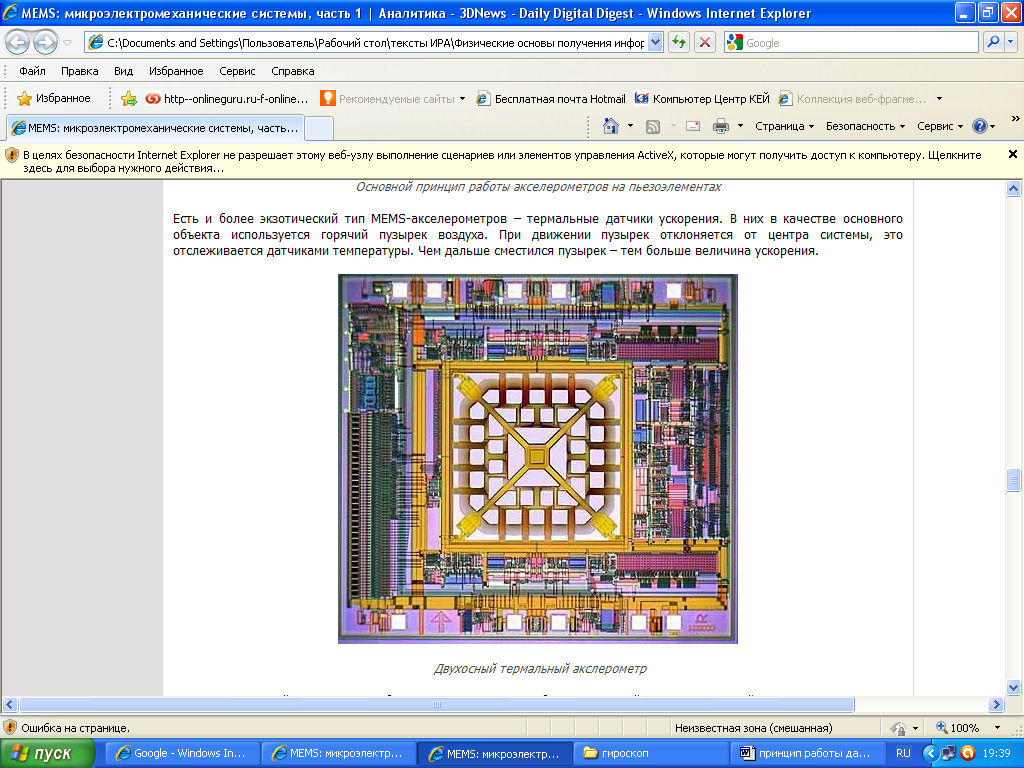Print the page with printer icon
Viewport: 1024px width, 768px height.
[720, 126]
